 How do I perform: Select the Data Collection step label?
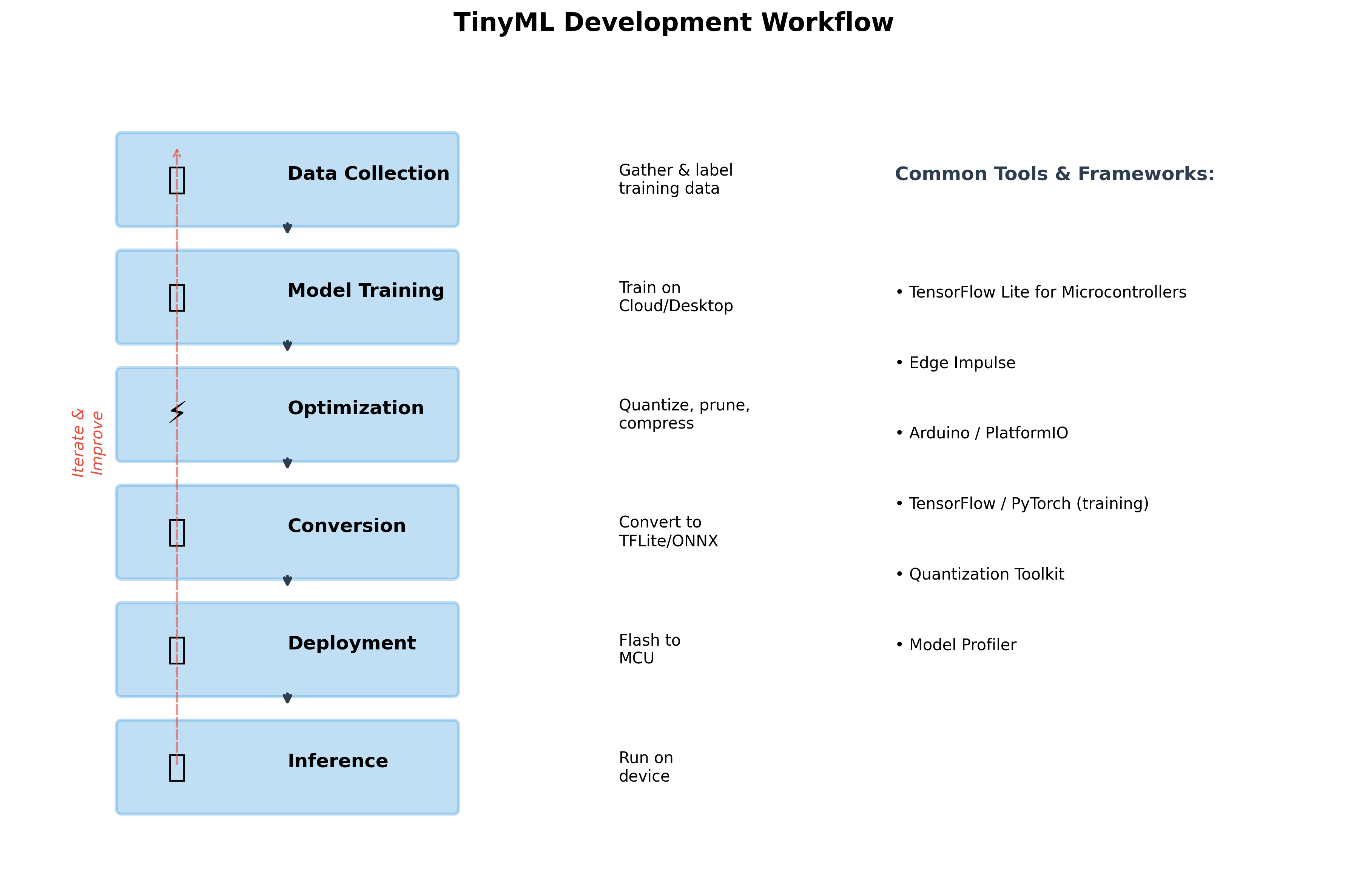click(x=368, y=173)
